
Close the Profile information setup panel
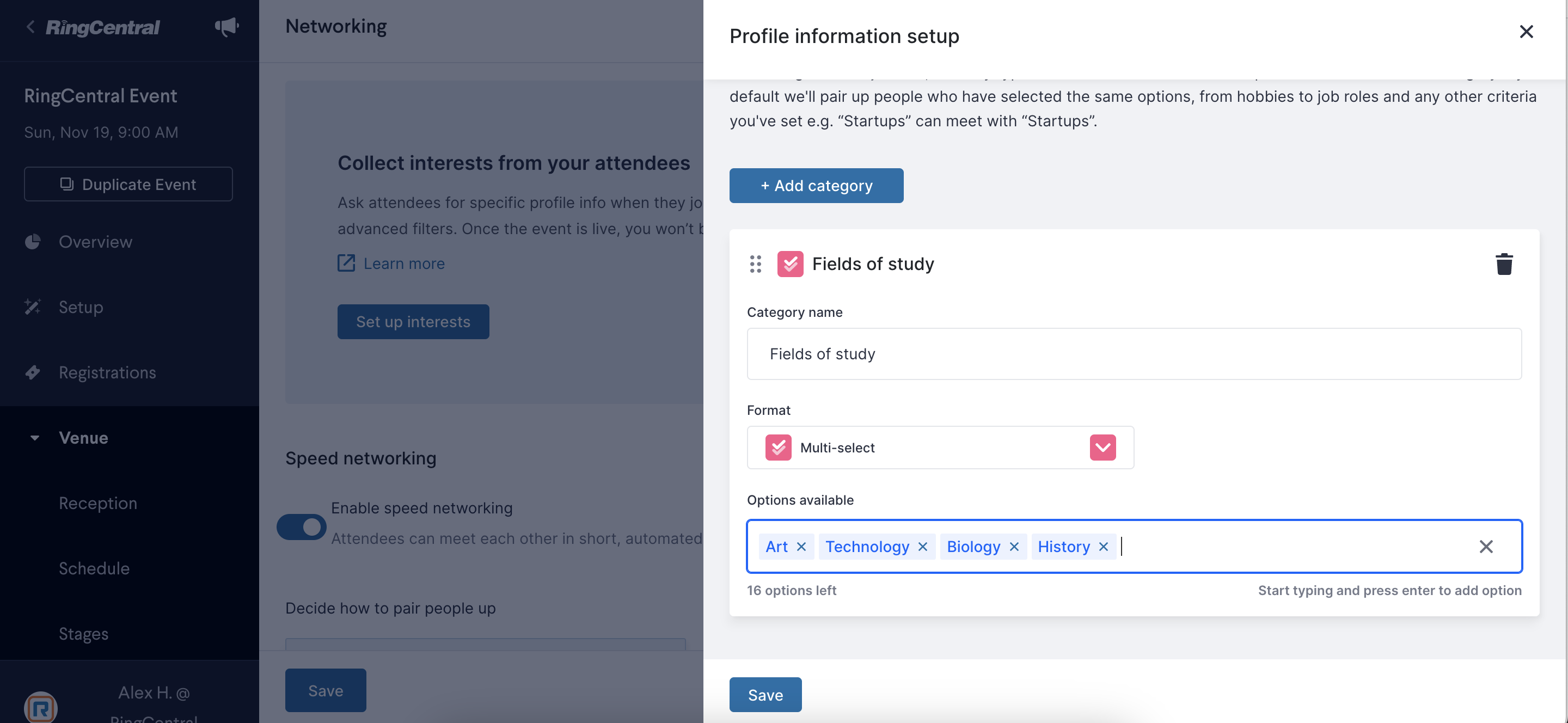point(1526,32)
